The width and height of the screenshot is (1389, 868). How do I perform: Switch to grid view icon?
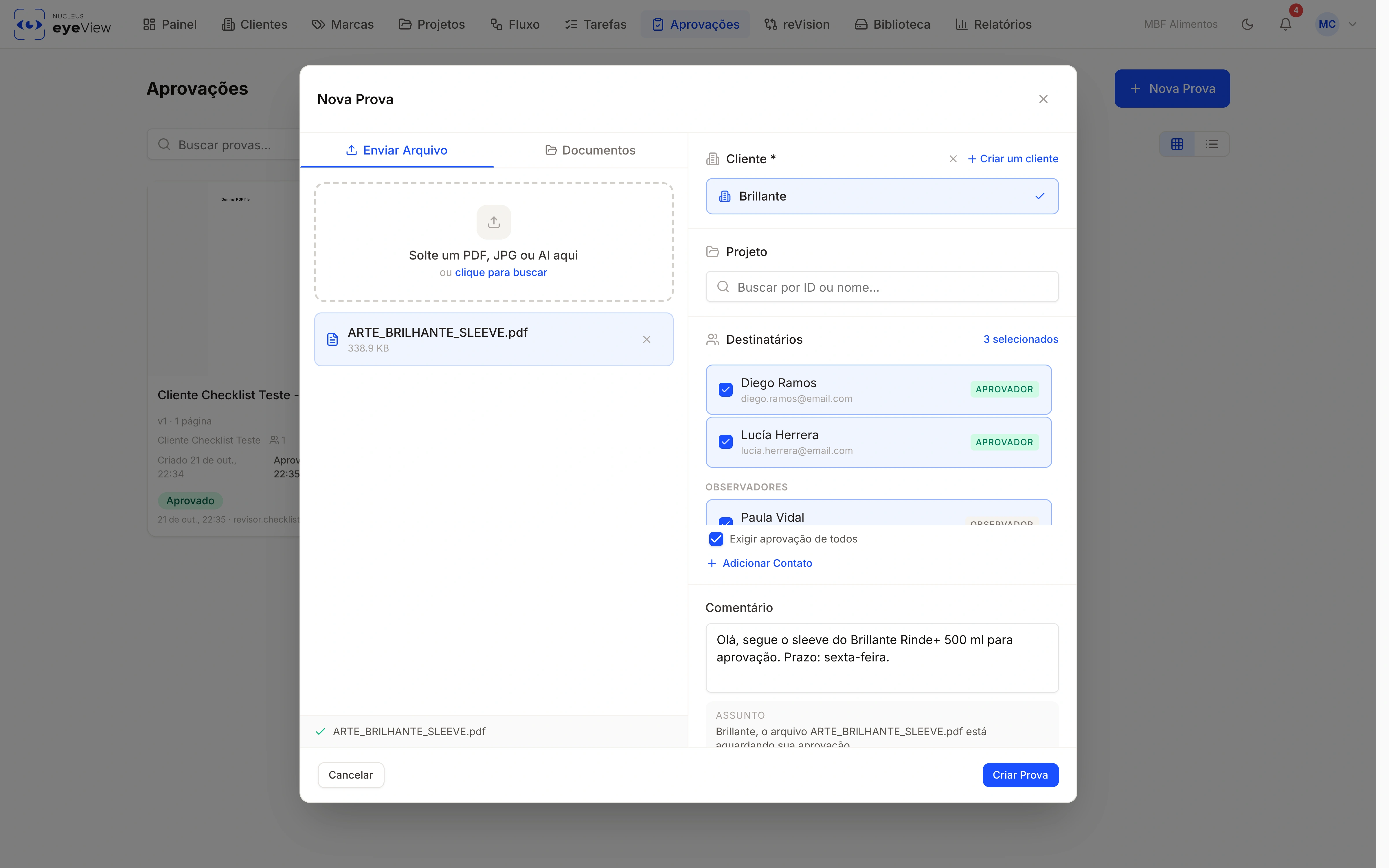click(x=1177, y=144)
